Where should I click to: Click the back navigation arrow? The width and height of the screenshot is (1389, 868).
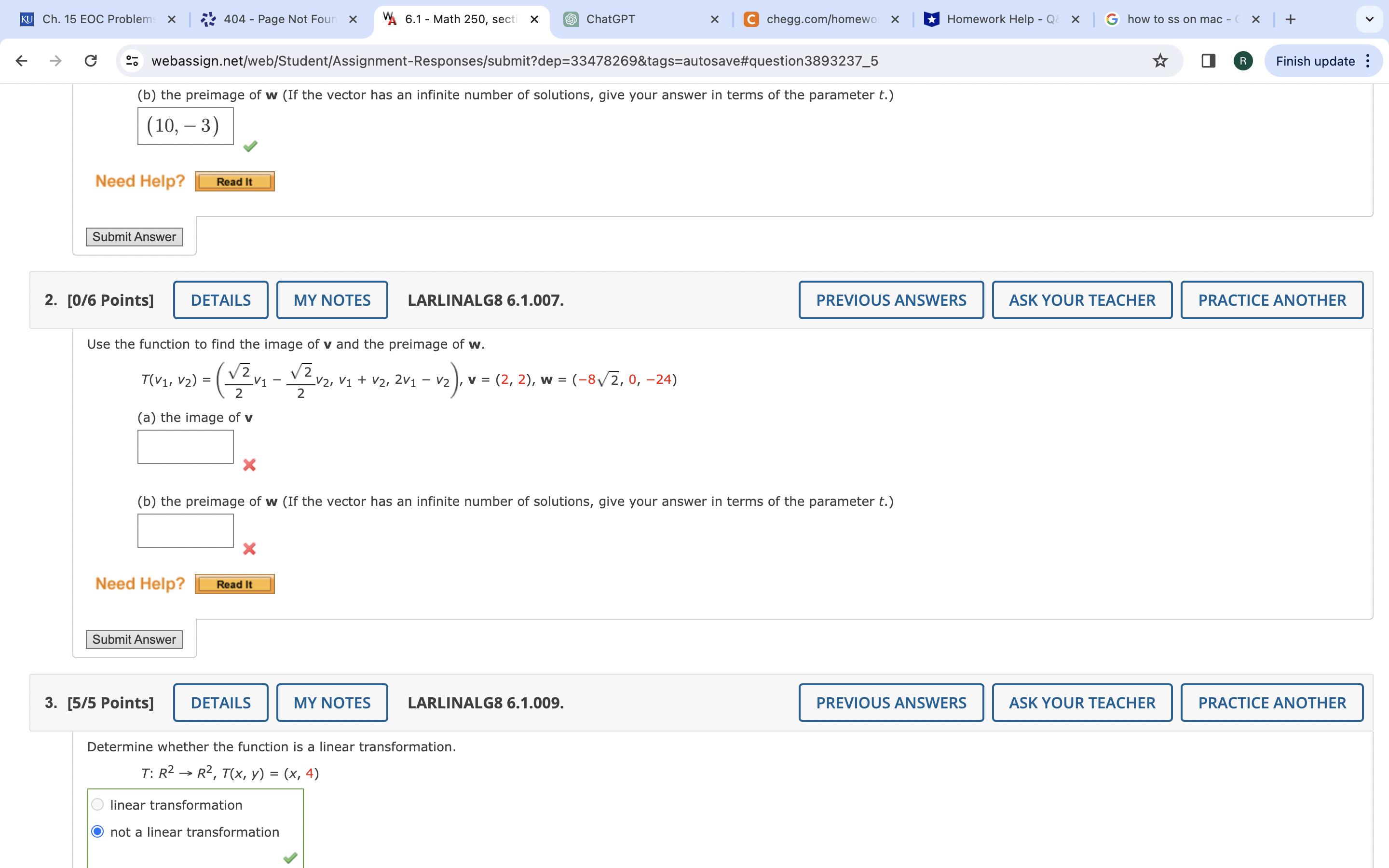tap(22, 61)
